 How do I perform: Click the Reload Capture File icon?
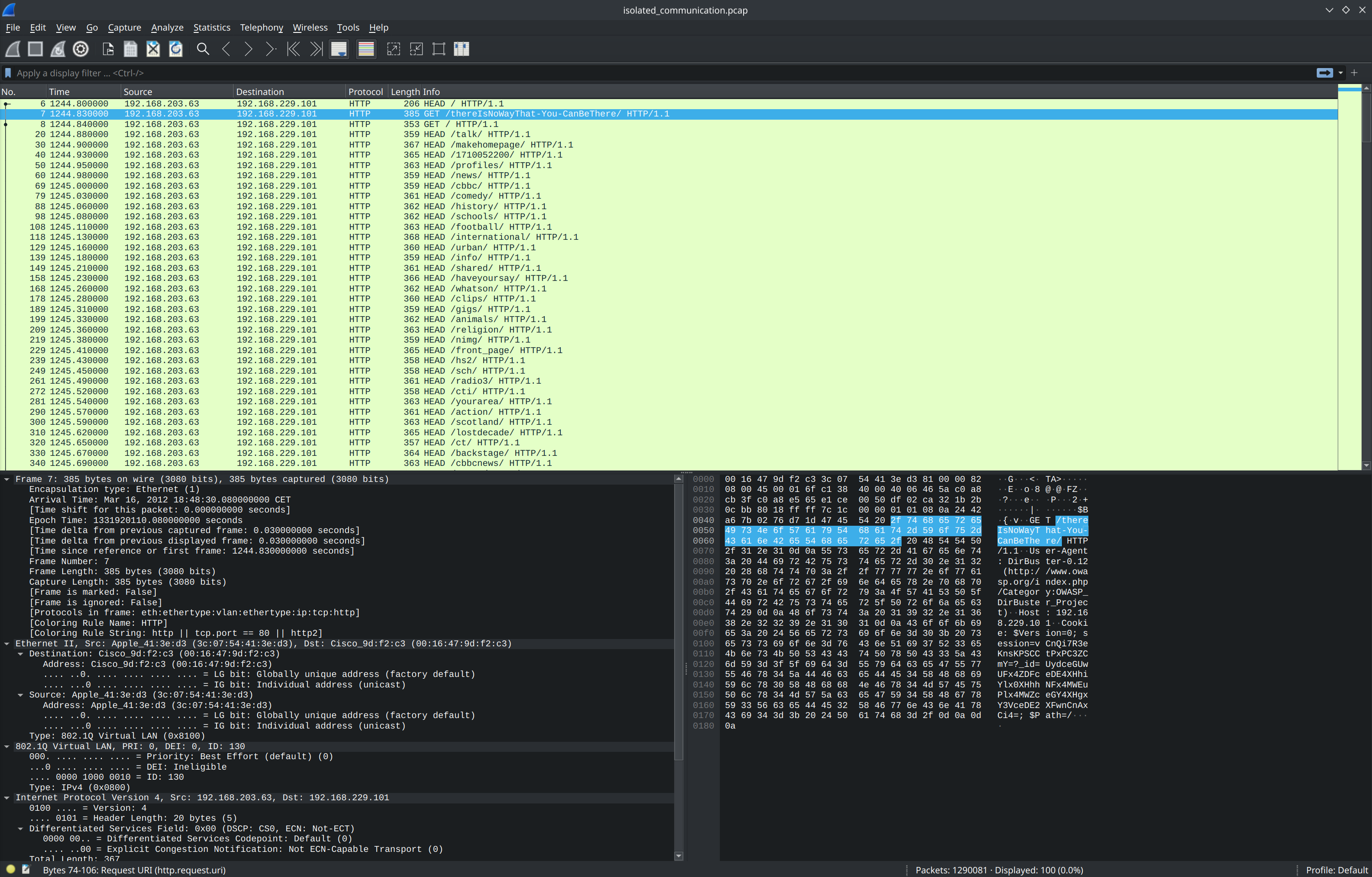[x=176, y=49]
